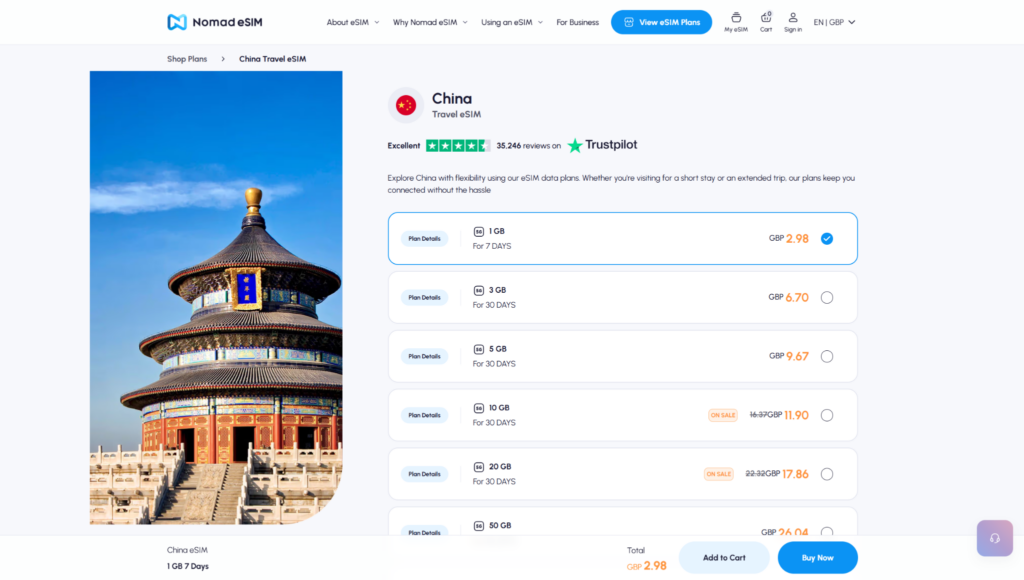Click the 5G icon on 1 GB plan

coord(479,231)
